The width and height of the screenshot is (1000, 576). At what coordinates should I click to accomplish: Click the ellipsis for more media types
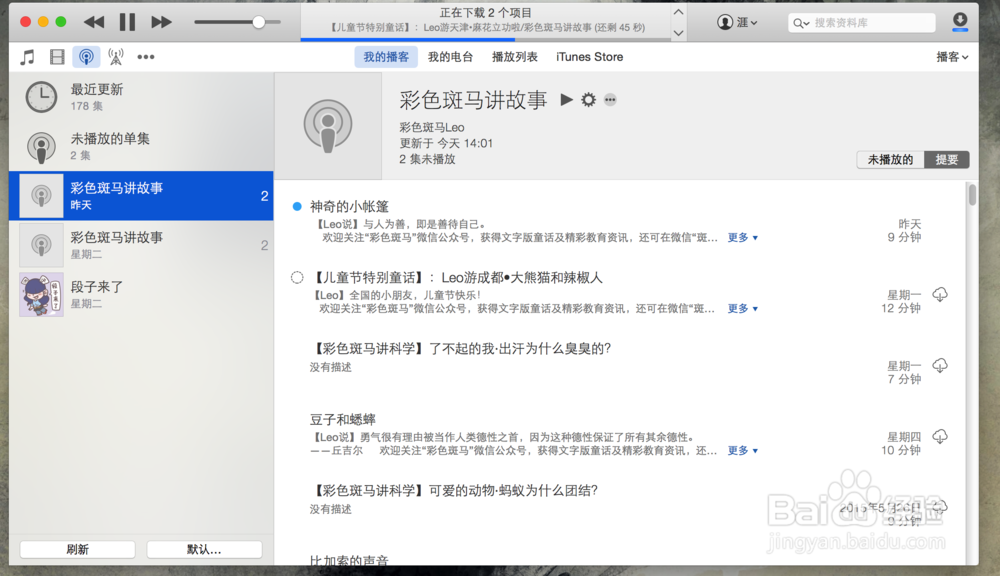pos(145,57)
